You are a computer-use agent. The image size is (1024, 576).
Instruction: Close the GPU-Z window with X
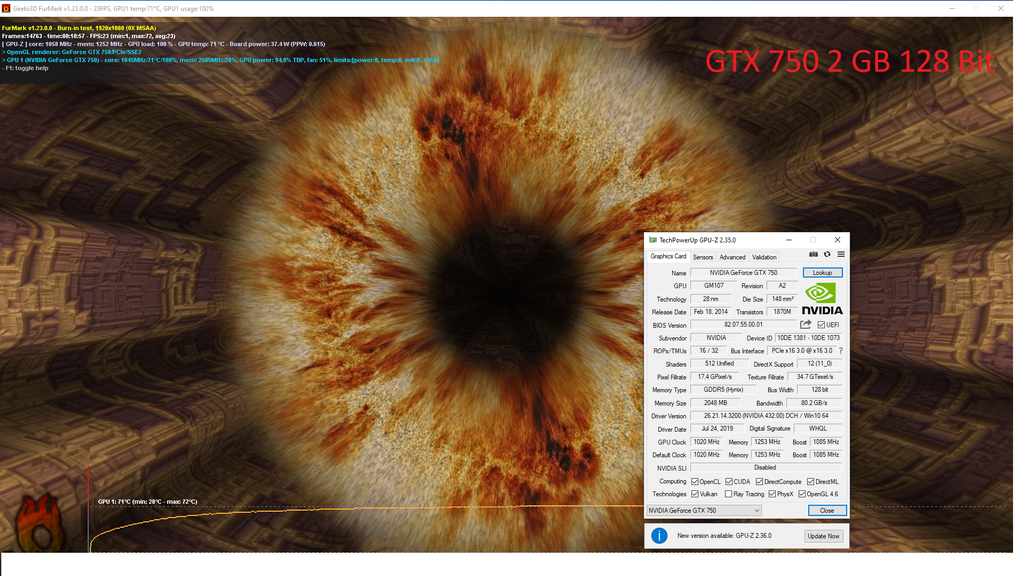click(x=837, y=240)
